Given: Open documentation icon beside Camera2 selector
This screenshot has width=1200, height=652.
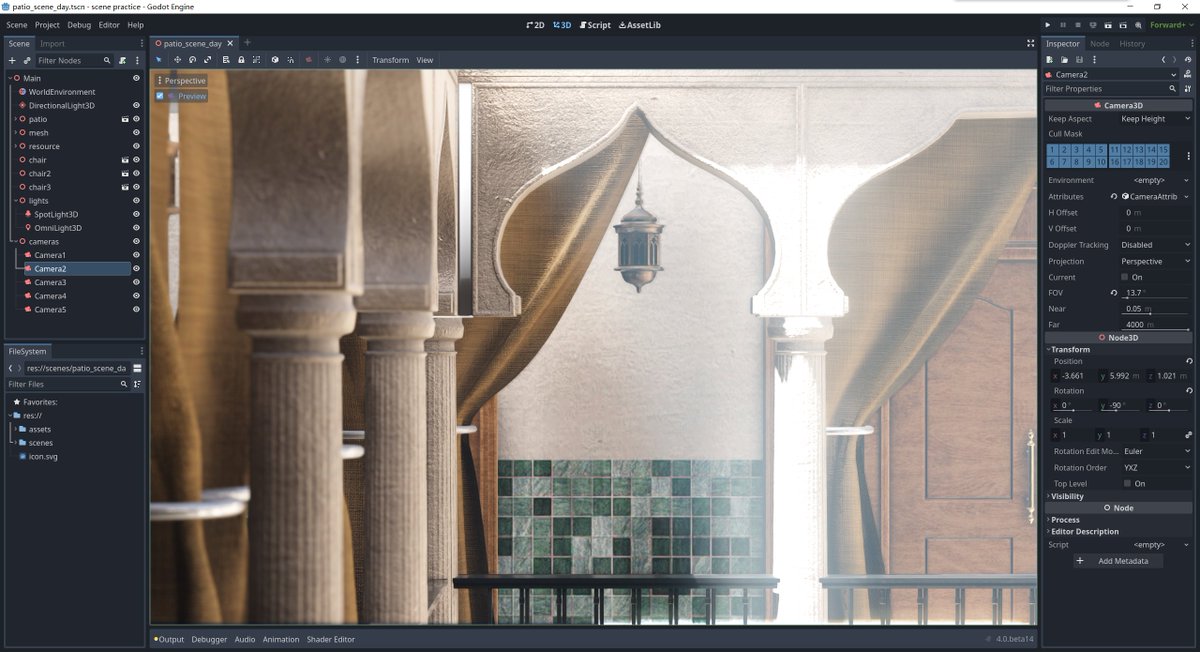Looking at the screenshot, I should click(x=1187, y=75).
